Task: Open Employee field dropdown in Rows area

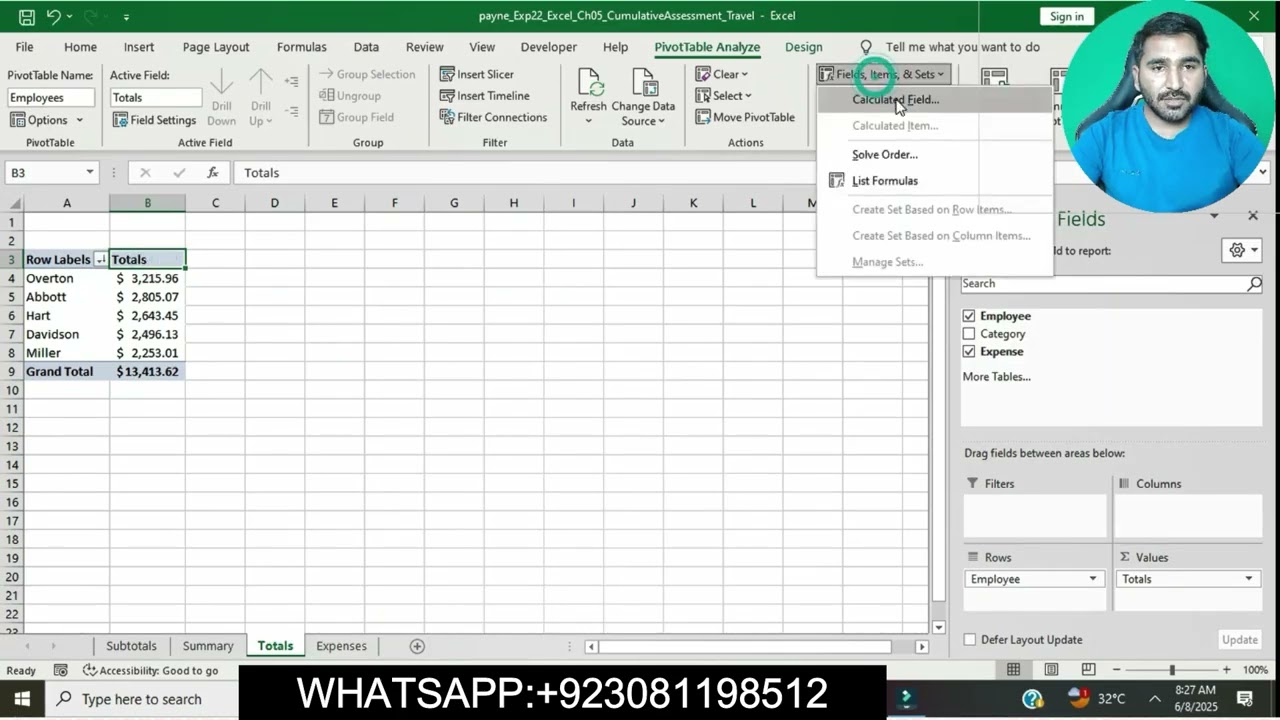Action: coord(1092,579)
